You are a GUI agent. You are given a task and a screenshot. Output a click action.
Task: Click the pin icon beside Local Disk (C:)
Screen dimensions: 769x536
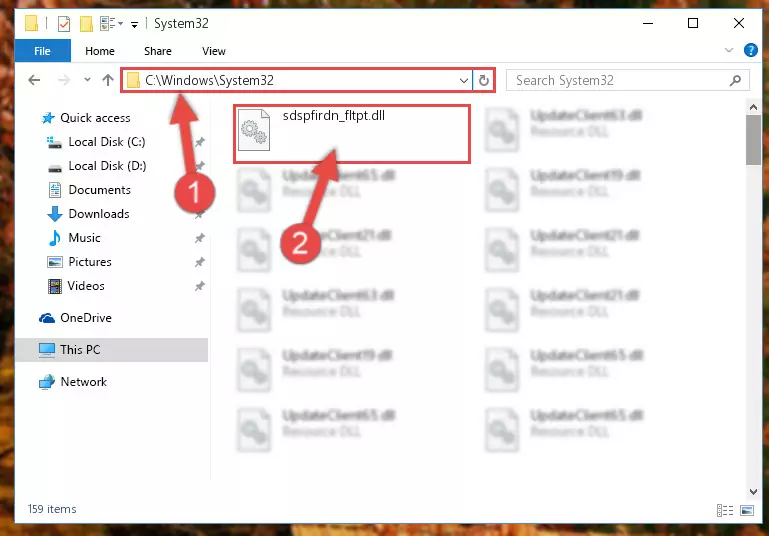tap(199, 142)
